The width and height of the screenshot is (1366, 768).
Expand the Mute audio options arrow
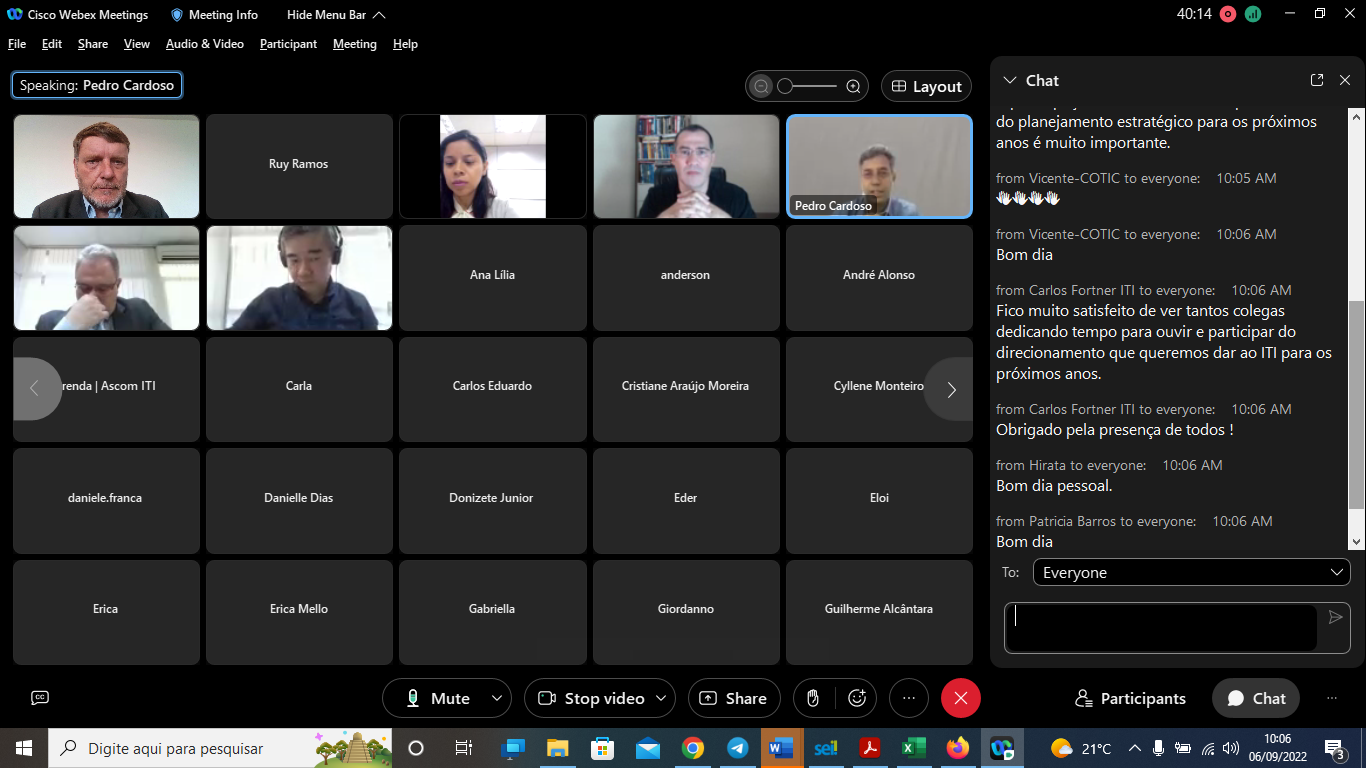pos(497,698)
